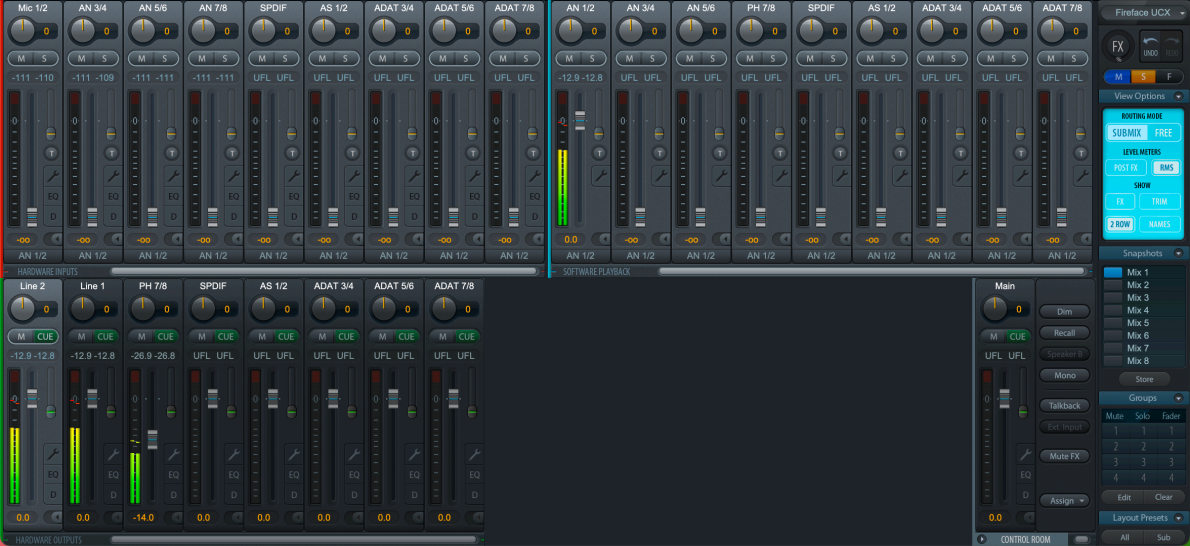Open EQ on hardware output SPDIF channel
This screenshot has width=1190, height=546.
point(234,474)
